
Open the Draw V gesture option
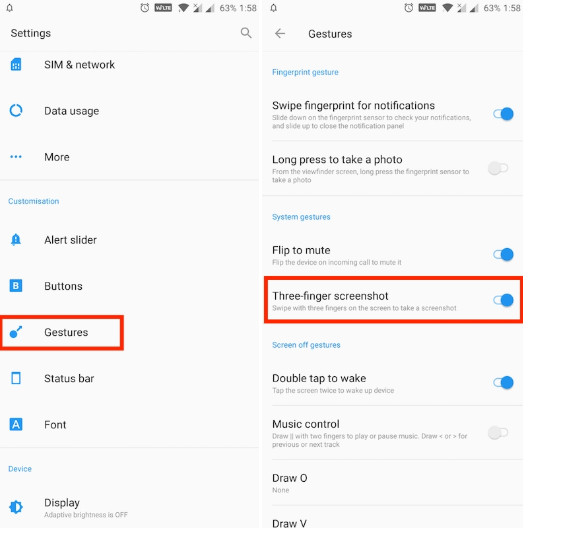(x=393, y=520)
